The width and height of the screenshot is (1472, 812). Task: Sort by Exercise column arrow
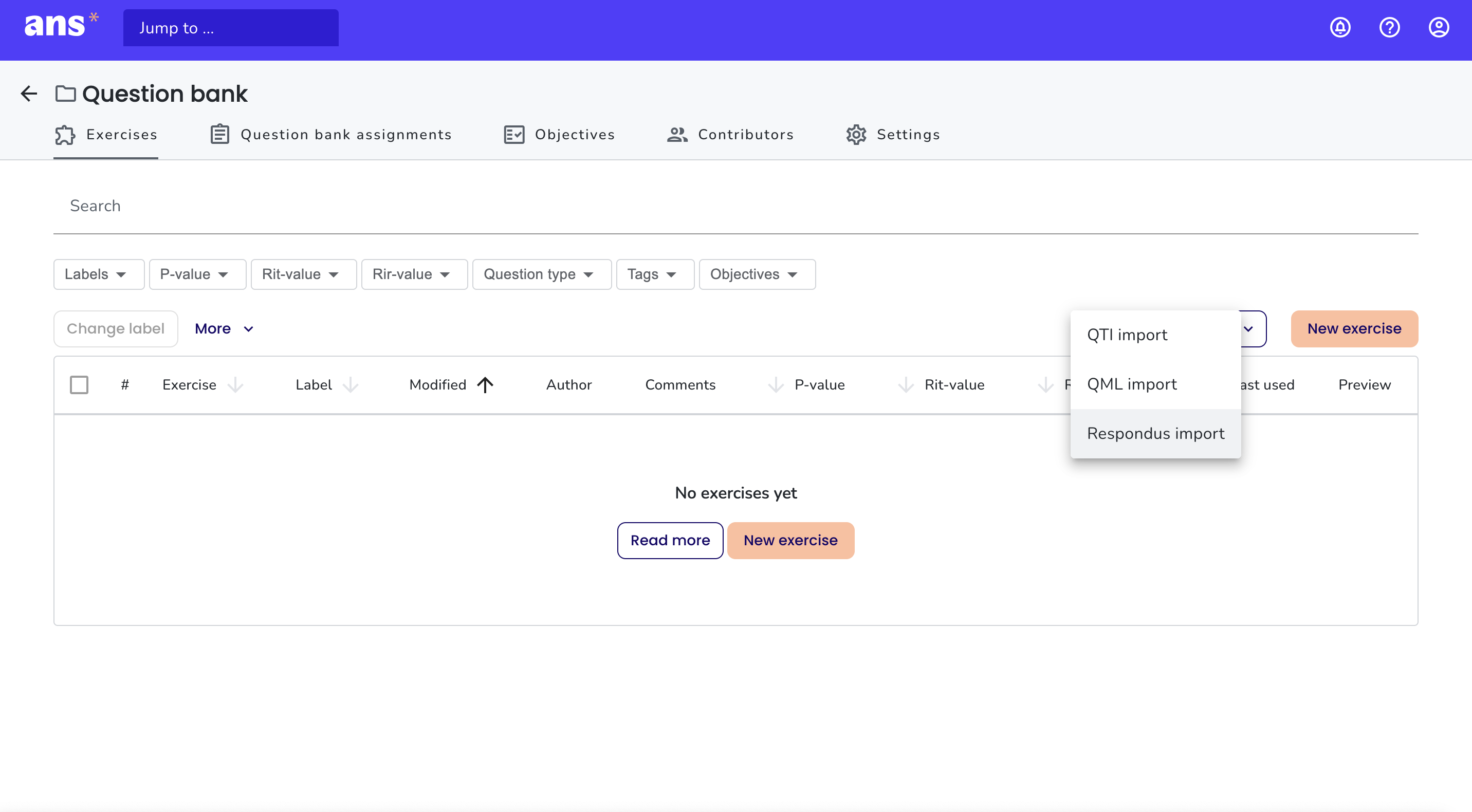point(235,384)
